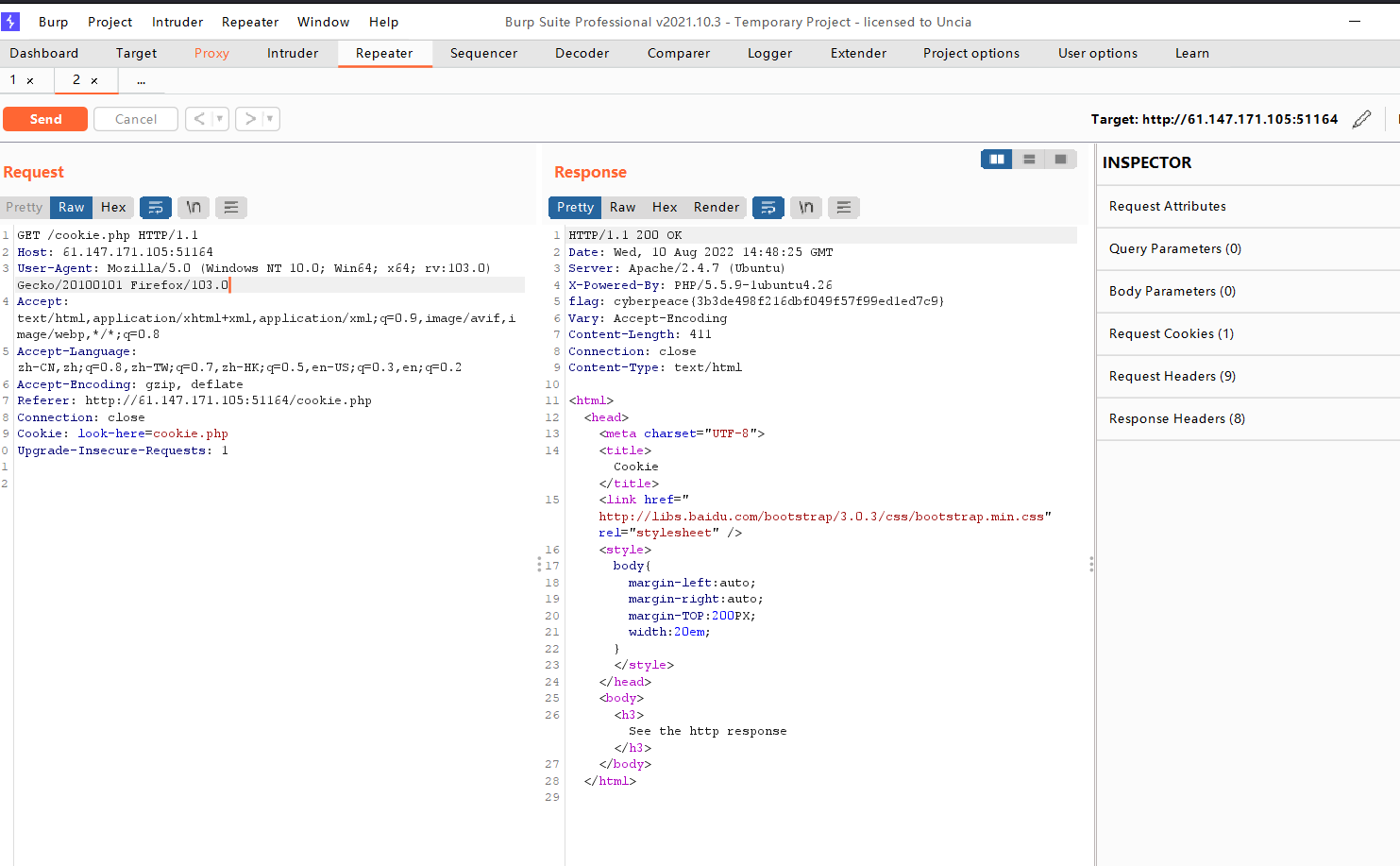
Task: Switch to the Proxy tab
Action: pyautogui.click(x=211, y=54)
